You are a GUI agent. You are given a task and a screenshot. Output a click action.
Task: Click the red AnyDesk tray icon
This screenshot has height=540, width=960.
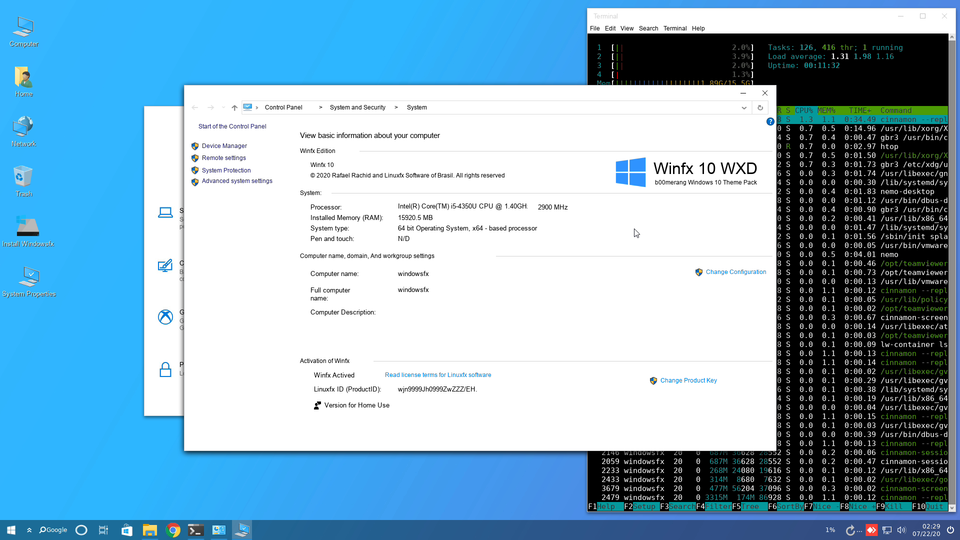[871, 530]
